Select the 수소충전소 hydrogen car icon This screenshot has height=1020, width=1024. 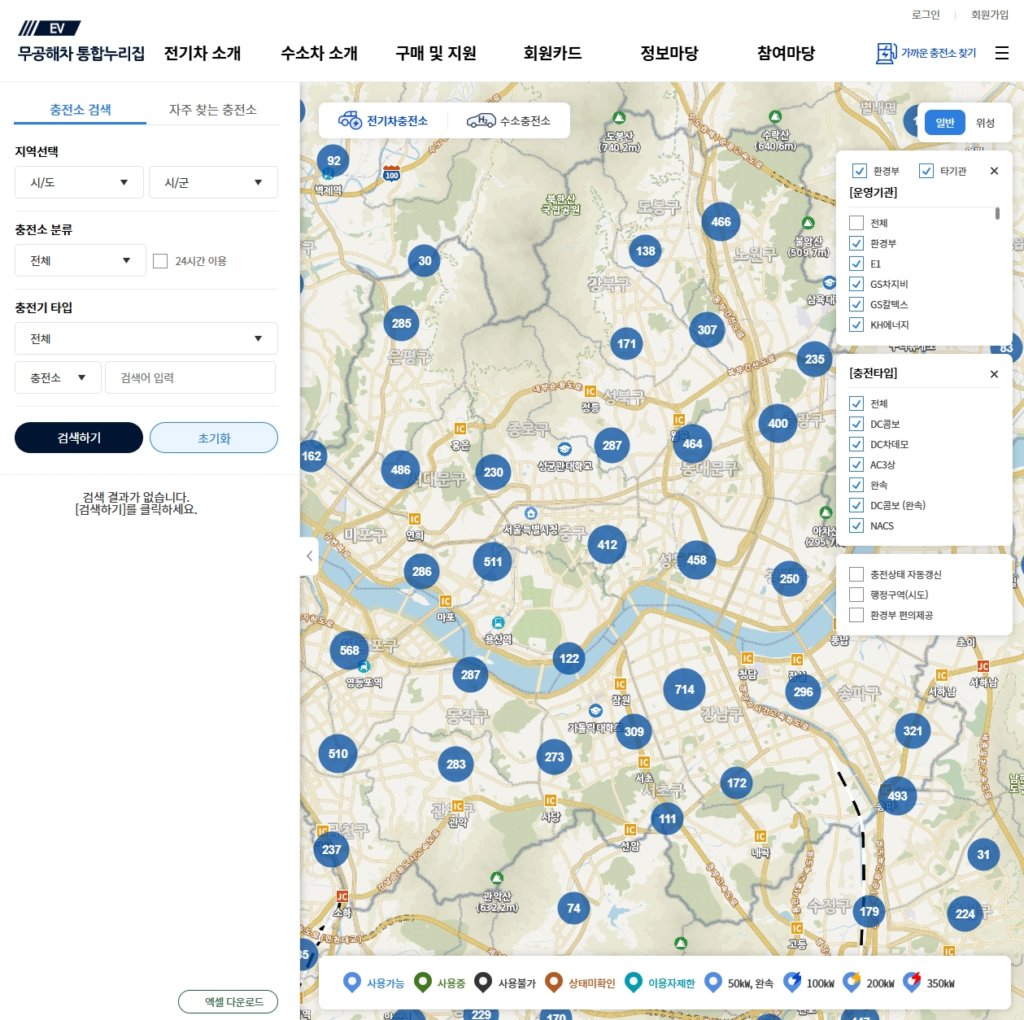click(481, 120)
